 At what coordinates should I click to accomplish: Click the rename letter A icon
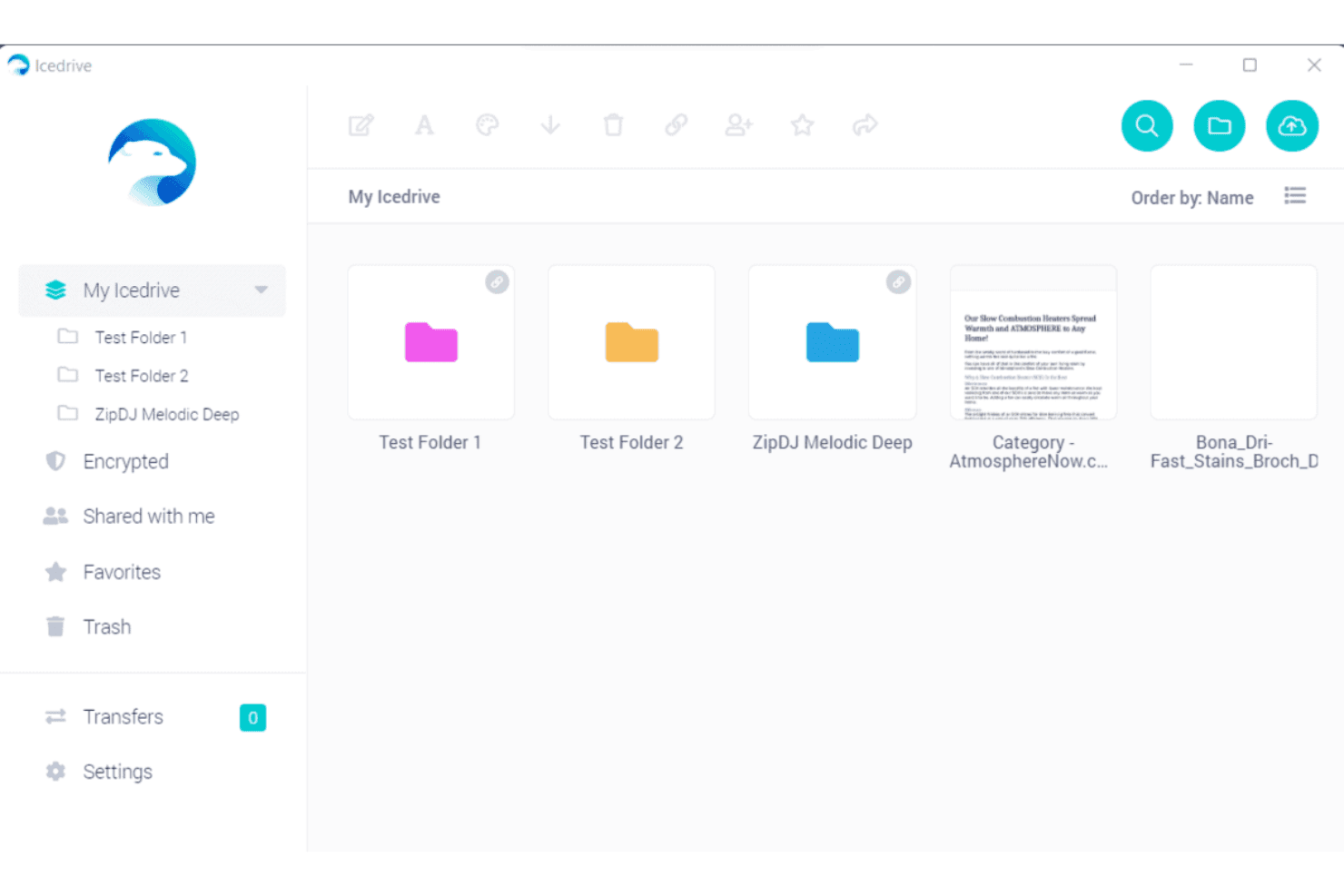[x=424, y=125]
